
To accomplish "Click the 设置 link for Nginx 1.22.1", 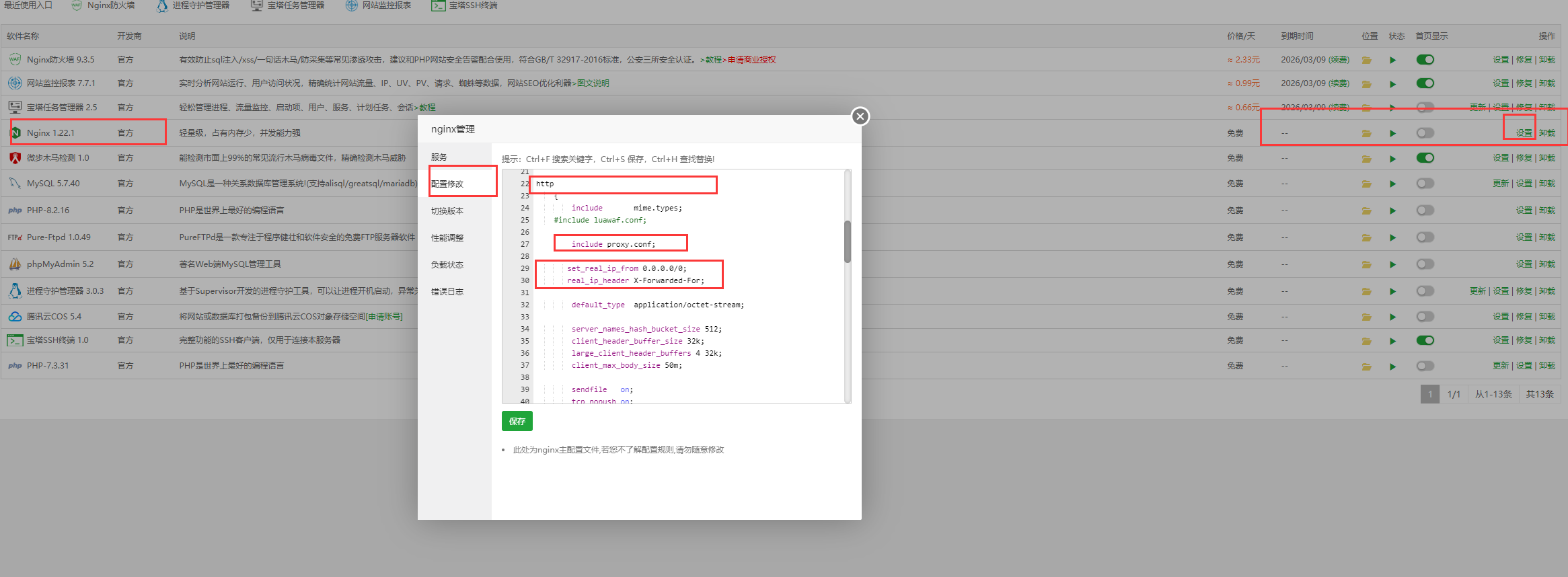I will point(1524,133).
